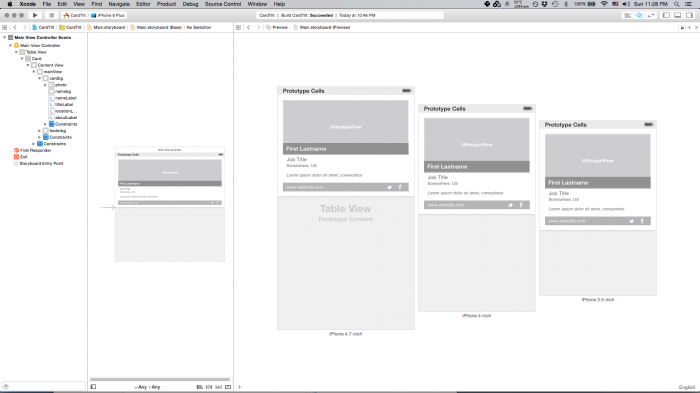Open the Source Control menu
Viewport: 700px width, 393px height.
(x=223, y=4)
